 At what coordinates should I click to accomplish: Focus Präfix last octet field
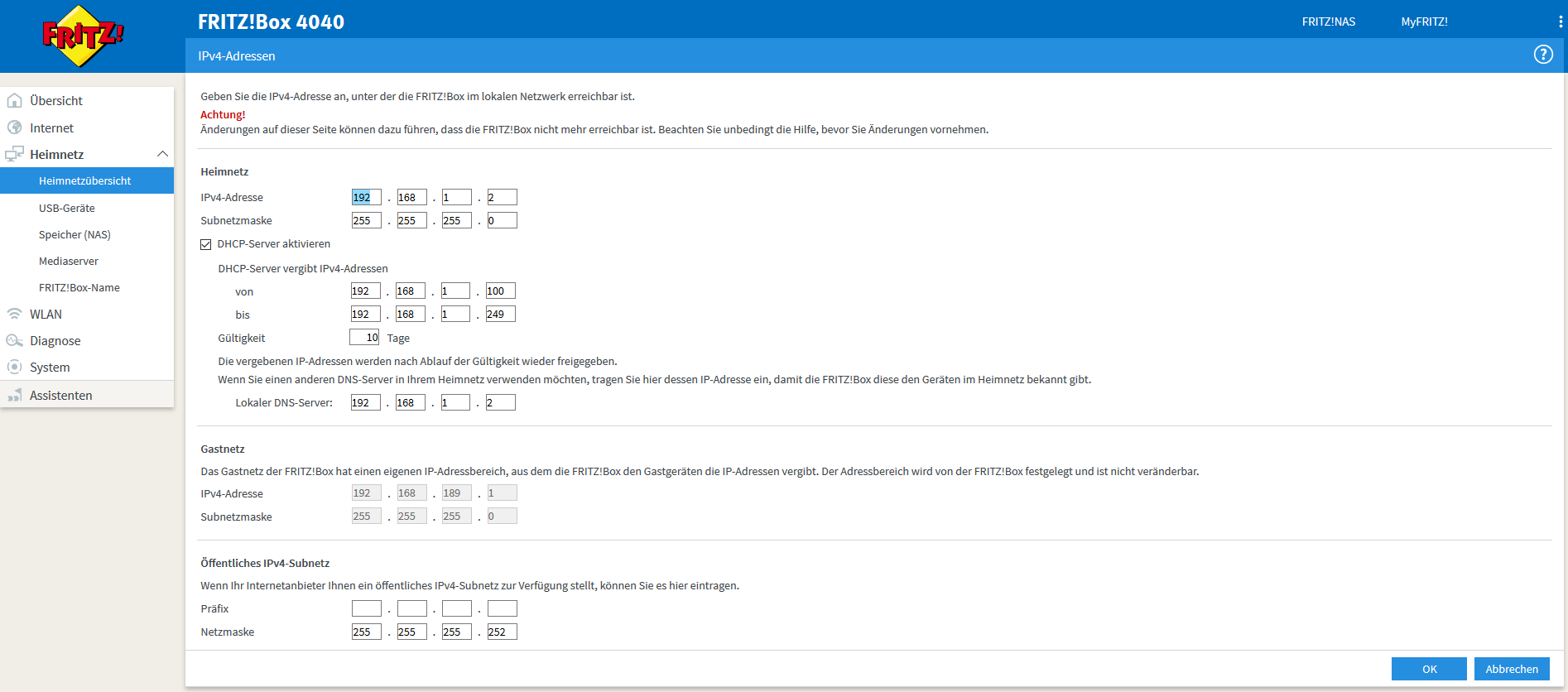502,608
